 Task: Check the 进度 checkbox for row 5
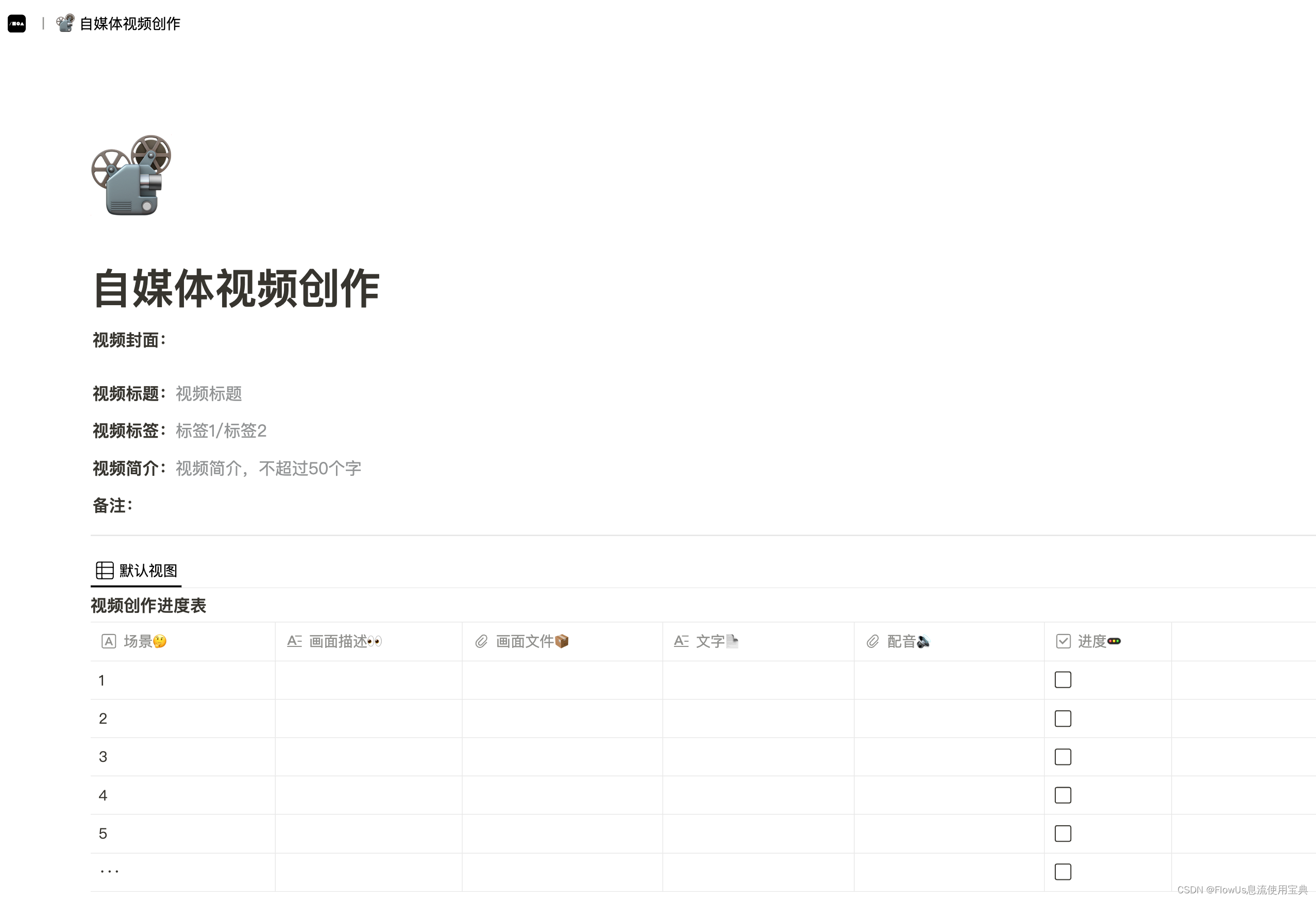pyautogui.click(x=1063, y=833)
